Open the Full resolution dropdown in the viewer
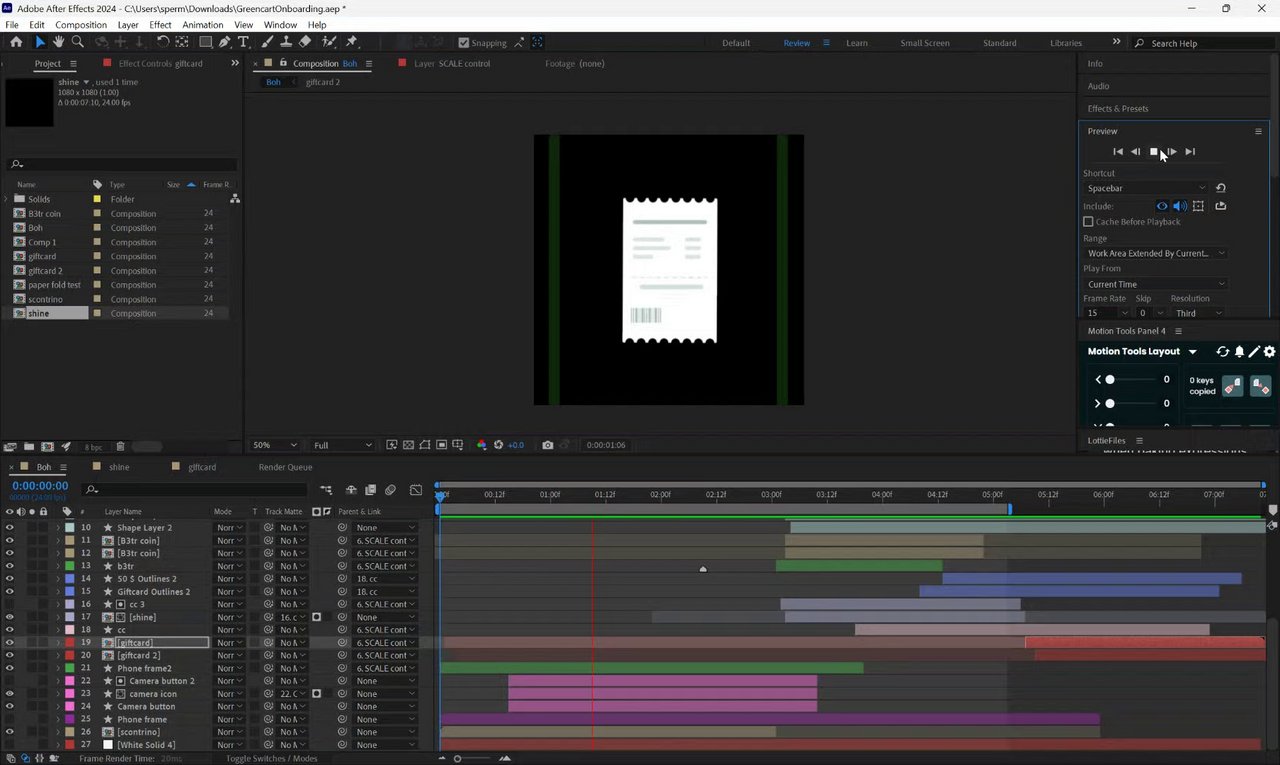The width and height of the screenshot is (1280, 765). (x=343, y=445)
